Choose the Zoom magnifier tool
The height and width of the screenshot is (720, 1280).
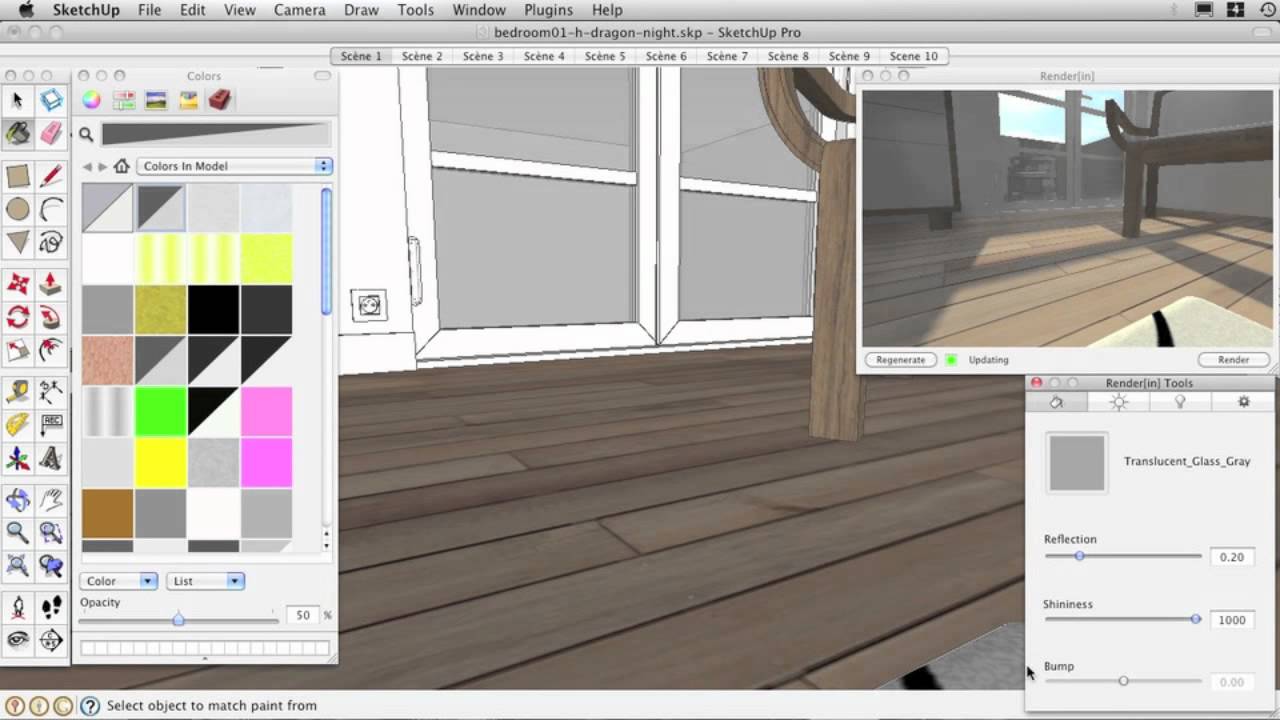(x=17, y=534)
